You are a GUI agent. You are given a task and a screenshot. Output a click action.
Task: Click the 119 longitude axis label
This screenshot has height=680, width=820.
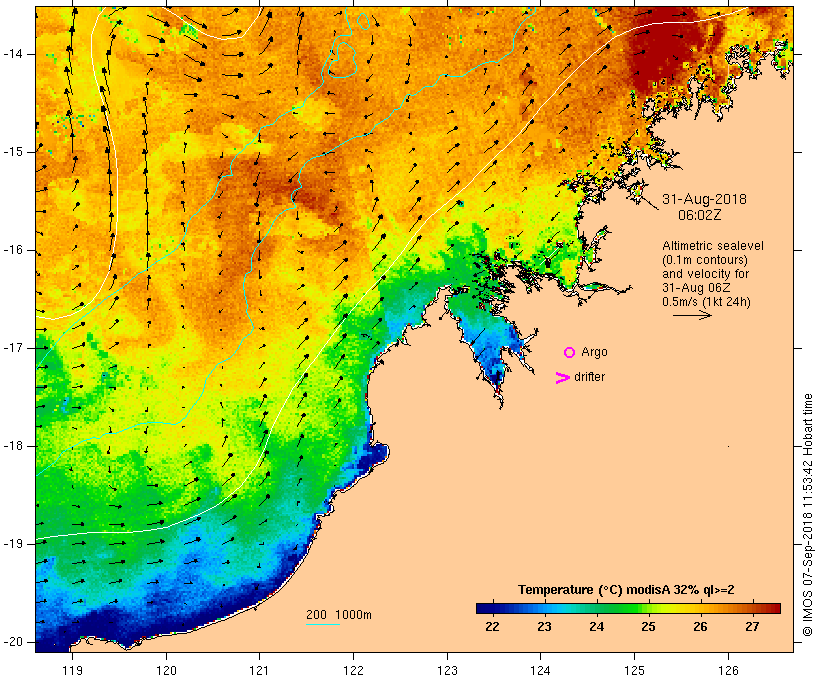pos(73,671)
